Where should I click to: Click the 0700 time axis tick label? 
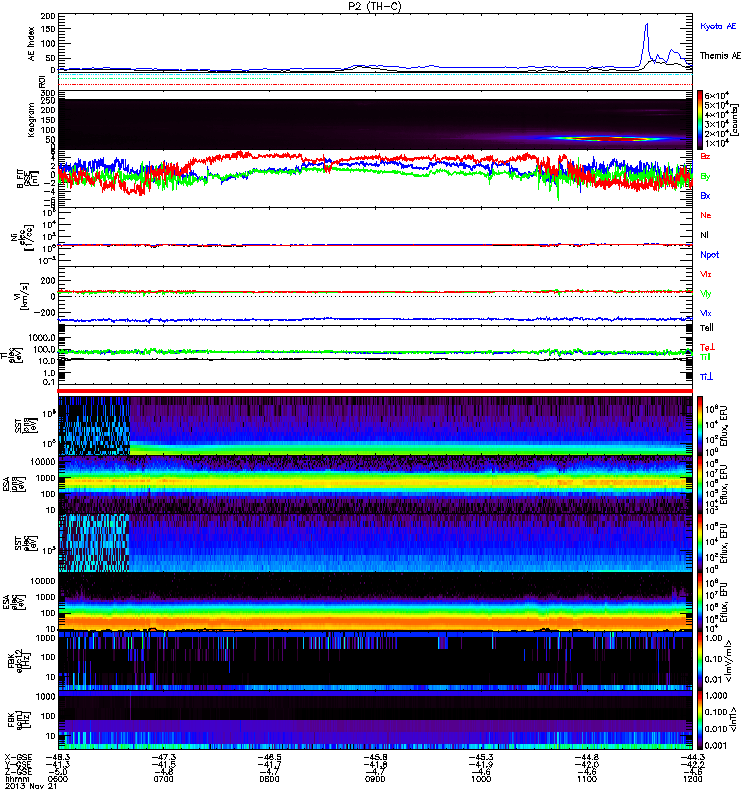(x=164, y=780)
